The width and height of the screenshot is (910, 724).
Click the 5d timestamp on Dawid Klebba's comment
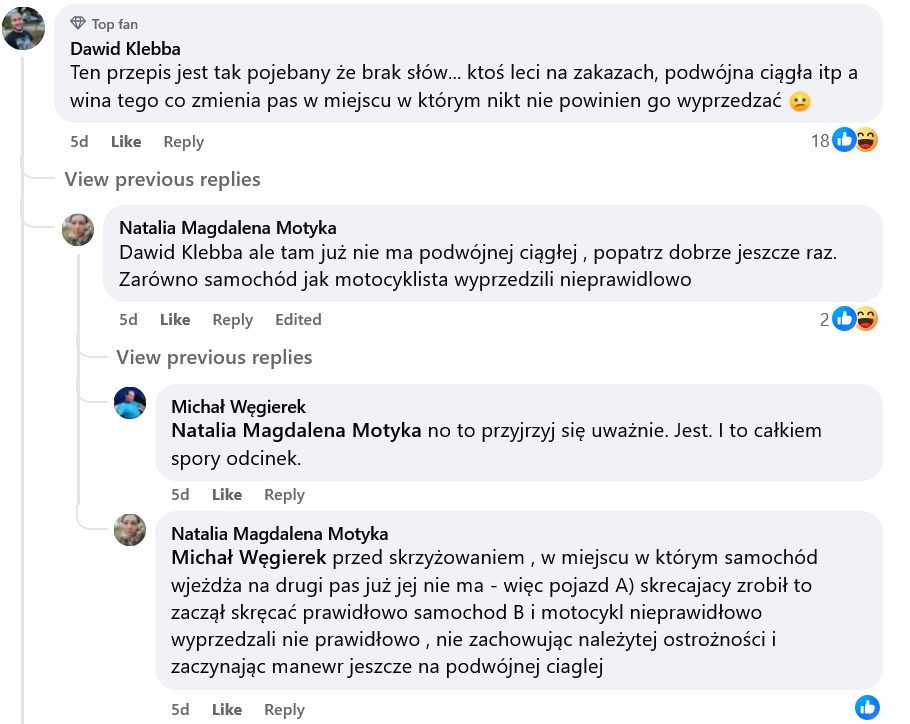80,142
